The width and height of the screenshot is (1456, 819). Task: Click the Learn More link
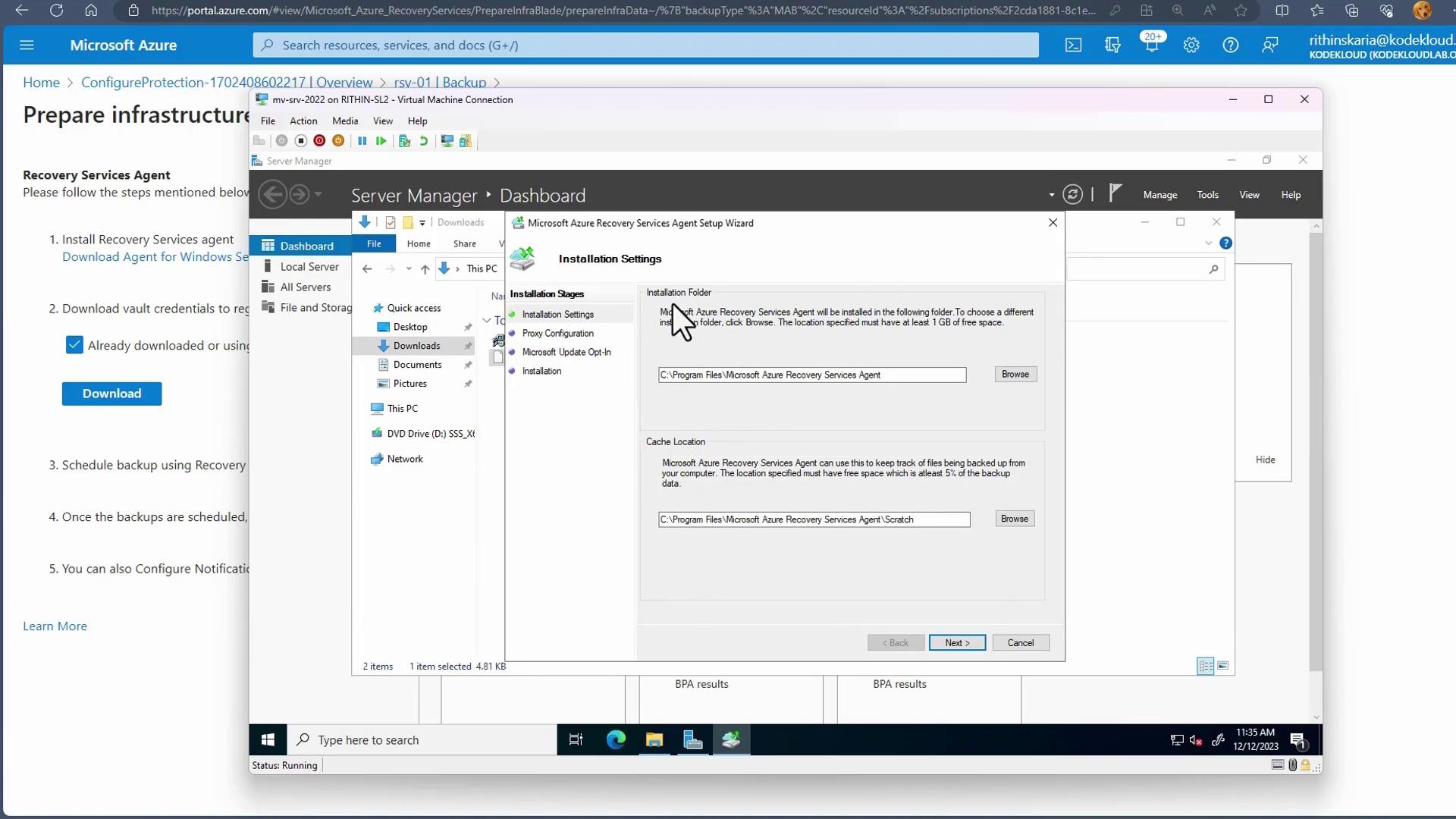pyautogui.click(x=55, y=626)
